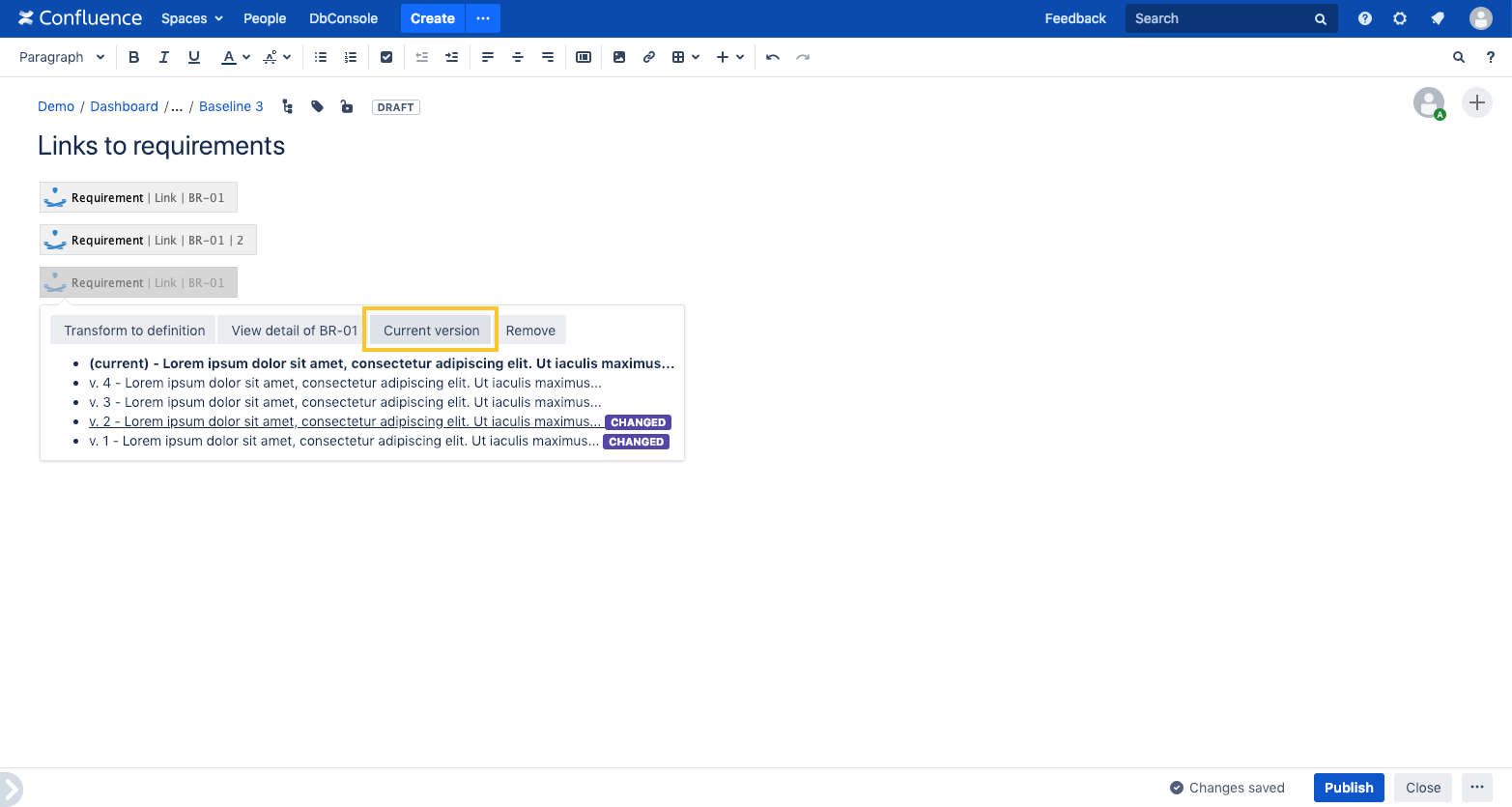Toggle bold text formatting
This screenshot has width=1512, height=807.
coord(133,57)
